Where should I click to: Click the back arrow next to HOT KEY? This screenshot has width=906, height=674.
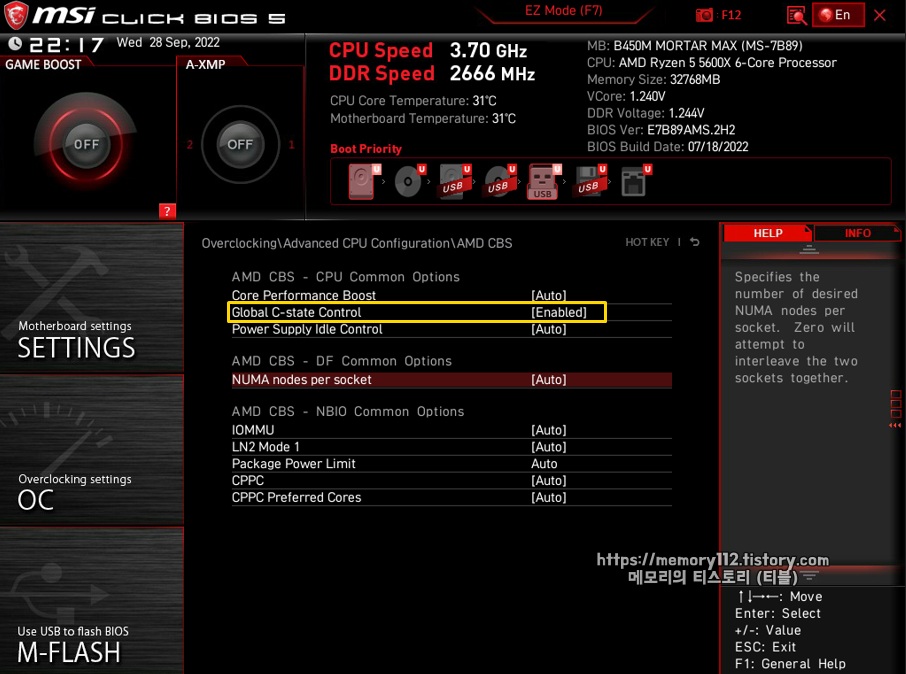[x=695, y=242]
